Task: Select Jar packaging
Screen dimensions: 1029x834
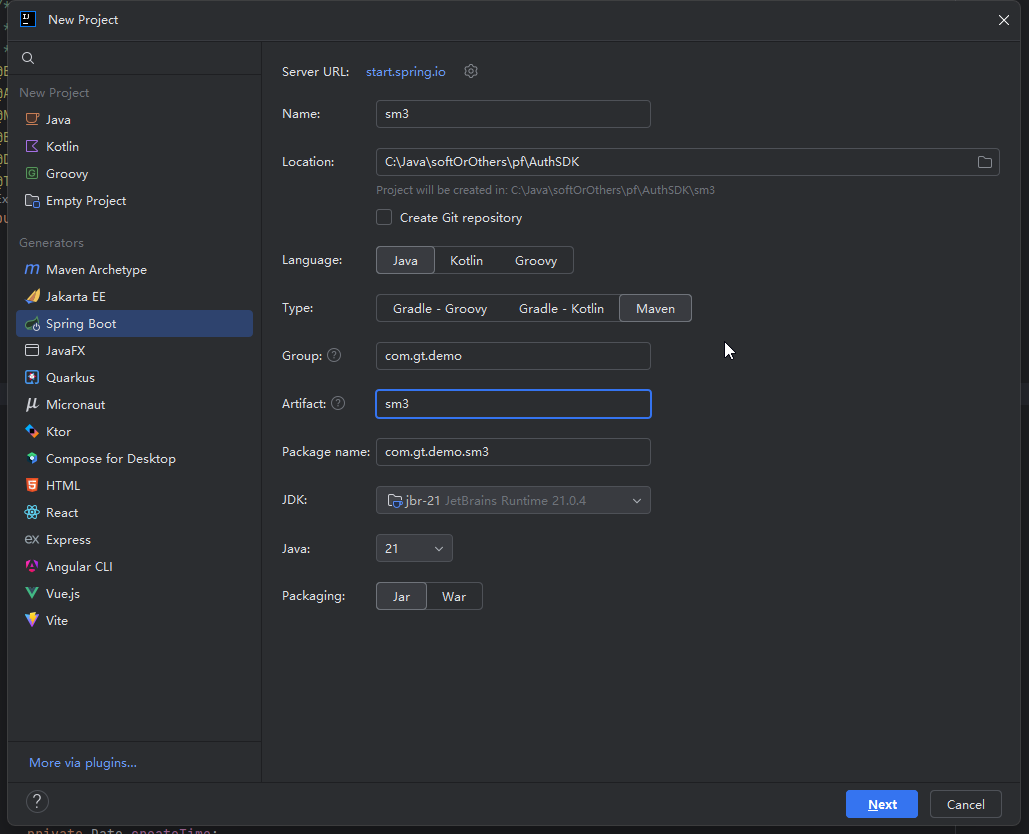Action: tap(401, 596)
